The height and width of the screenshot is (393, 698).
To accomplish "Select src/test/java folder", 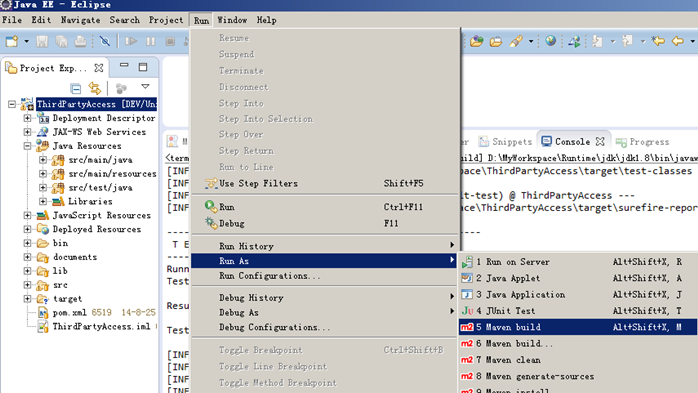I will pos(100,188).
